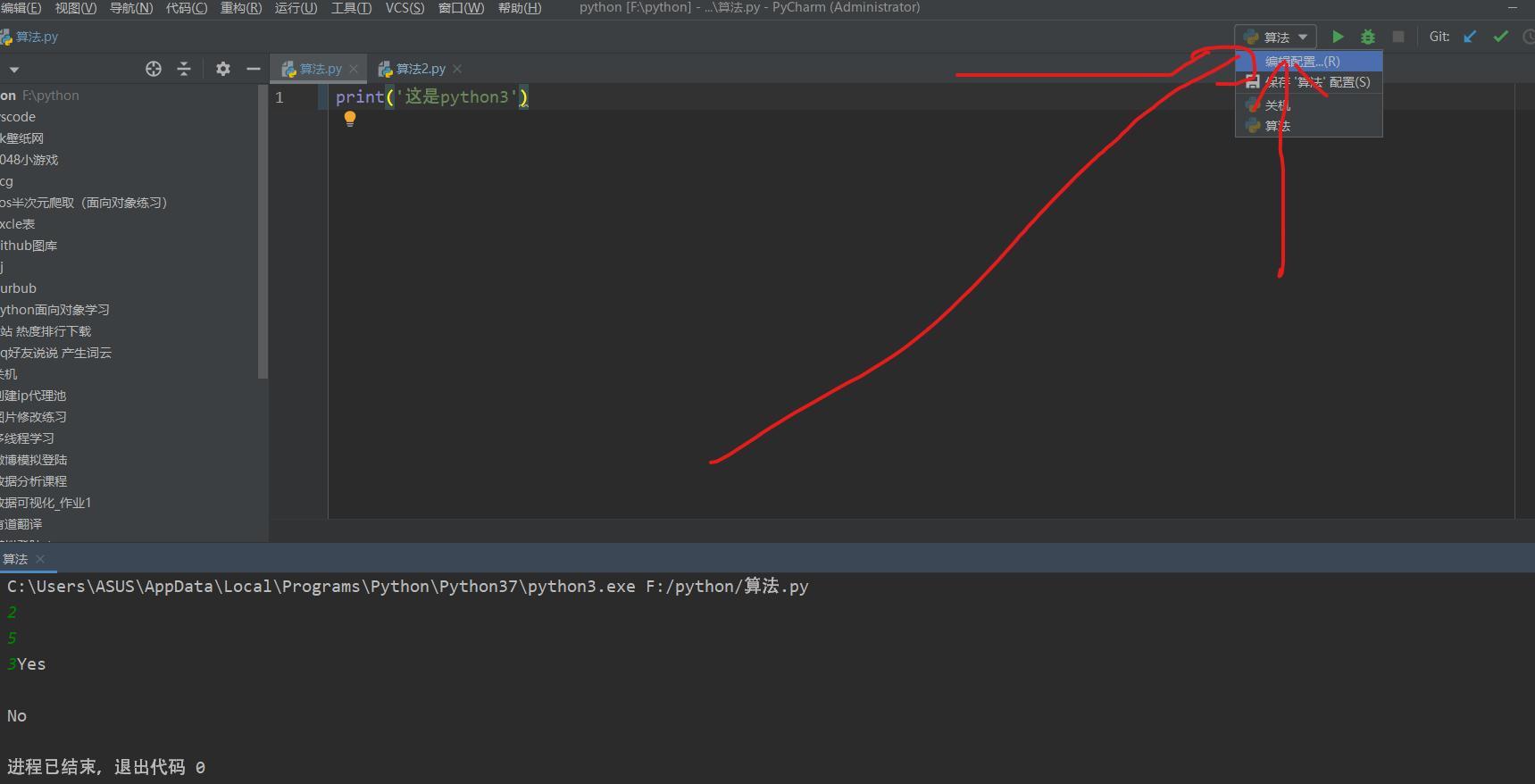Choose 保存 '算法' 配置(S) menu entry
Viewport: 1535px width, 784px height.
coord(1316,82)
